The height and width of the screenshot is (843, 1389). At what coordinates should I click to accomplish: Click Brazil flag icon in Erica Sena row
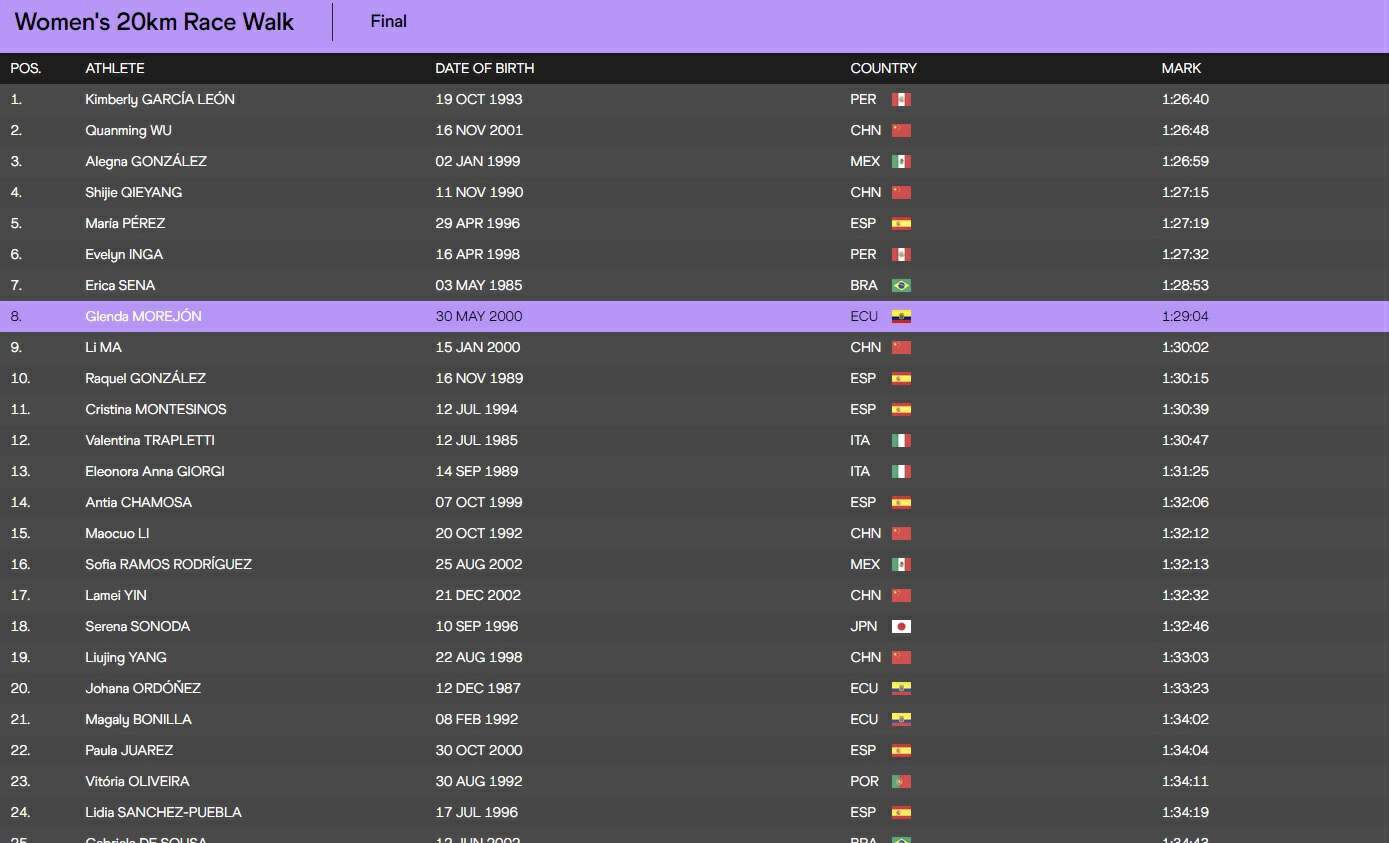pyautogui.click(x=901, y=286)
